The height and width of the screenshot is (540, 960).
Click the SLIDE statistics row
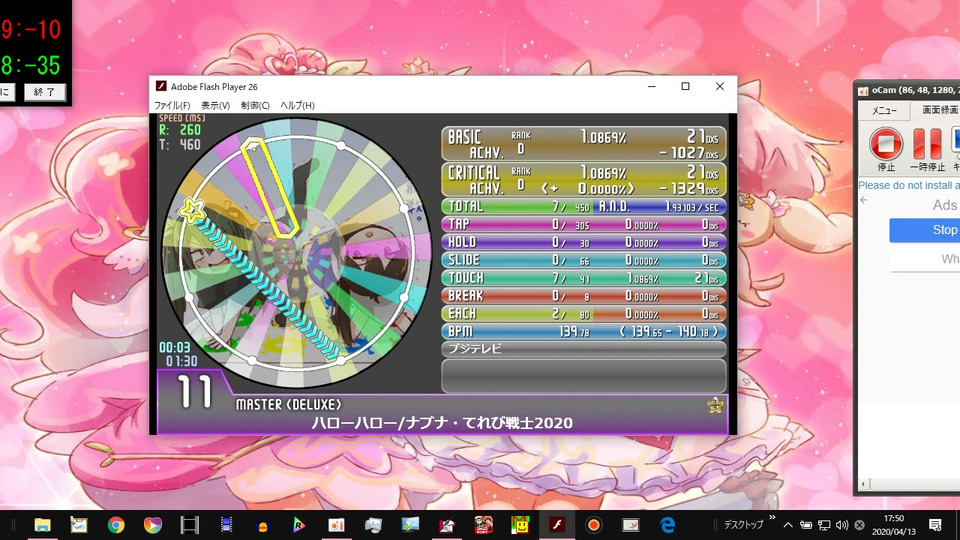click(583, 260)
